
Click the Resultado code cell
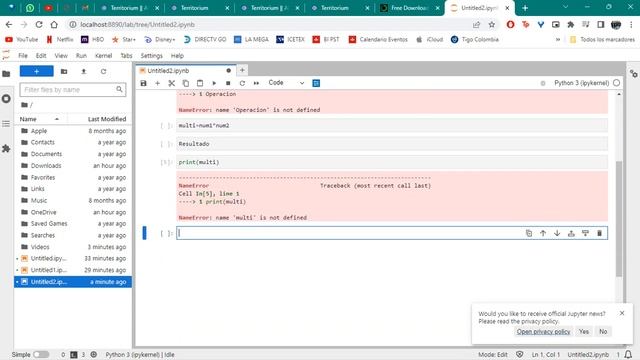392,144
